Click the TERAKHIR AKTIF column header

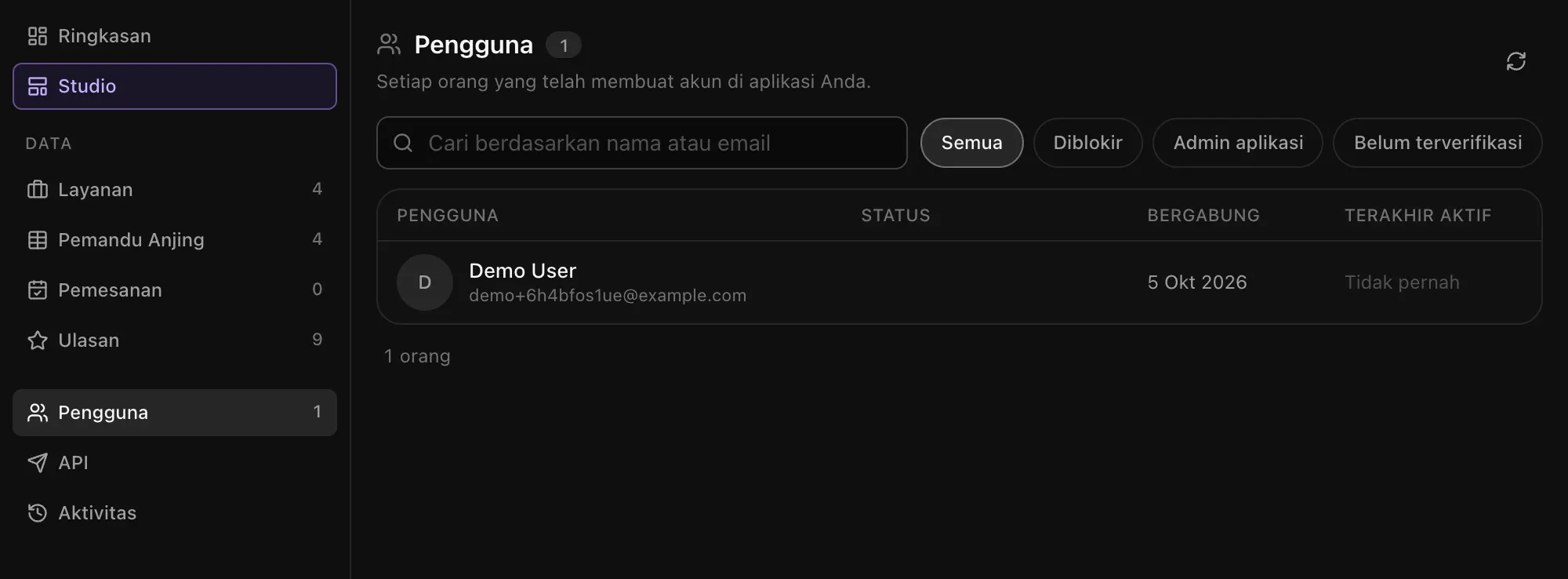(x=1418, y=216)
